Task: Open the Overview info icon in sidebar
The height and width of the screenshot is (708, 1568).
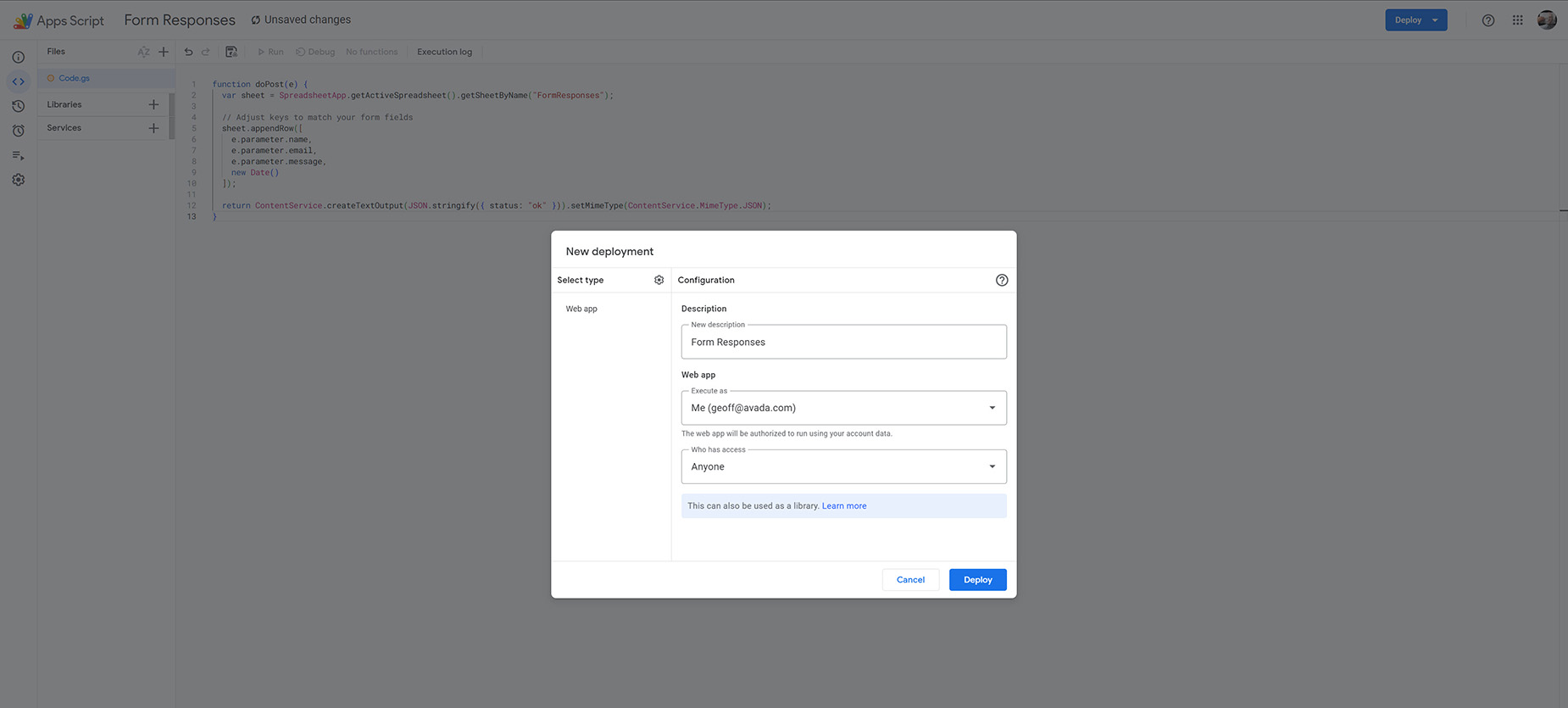Action: (x=19, y=57)
